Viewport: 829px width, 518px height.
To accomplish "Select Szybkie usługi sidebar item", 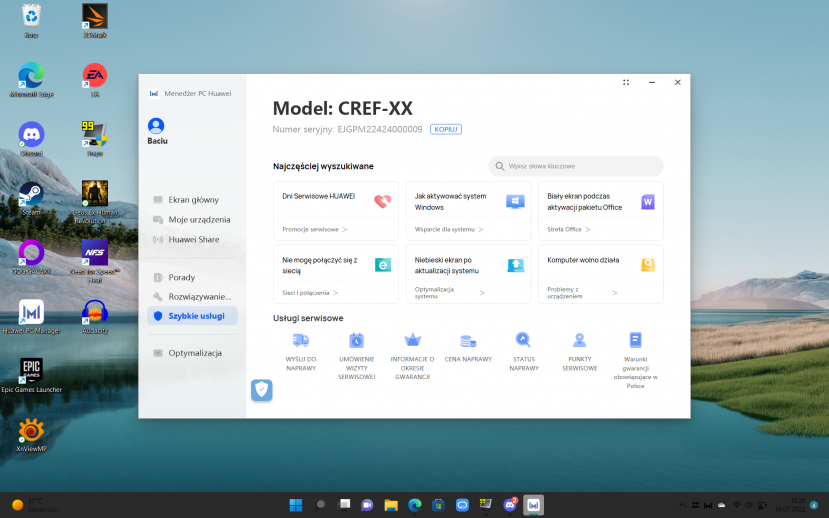I will click(192, 316).
